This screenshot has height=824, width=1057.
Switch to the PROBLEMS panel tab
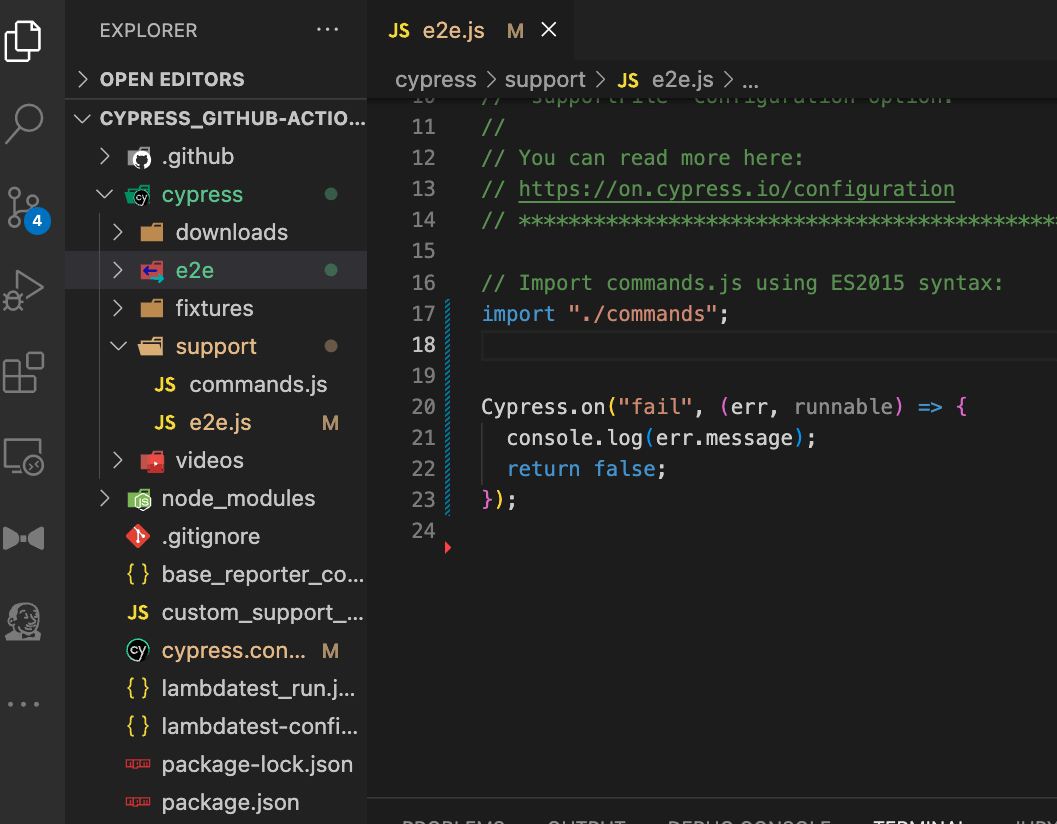[453, 820]
